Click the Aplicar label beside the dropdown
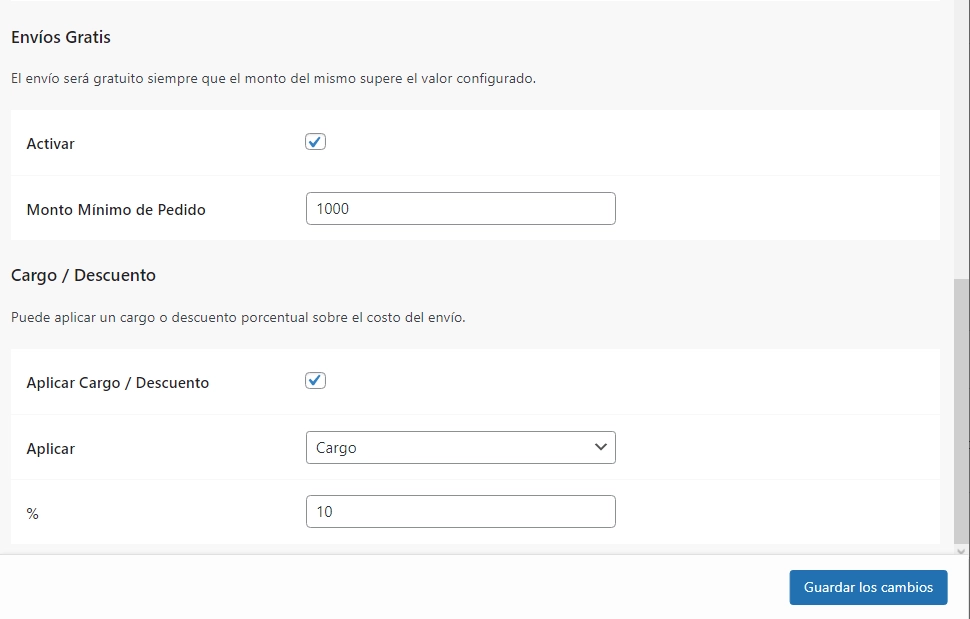The image size is (970, 619). [50, 449]
